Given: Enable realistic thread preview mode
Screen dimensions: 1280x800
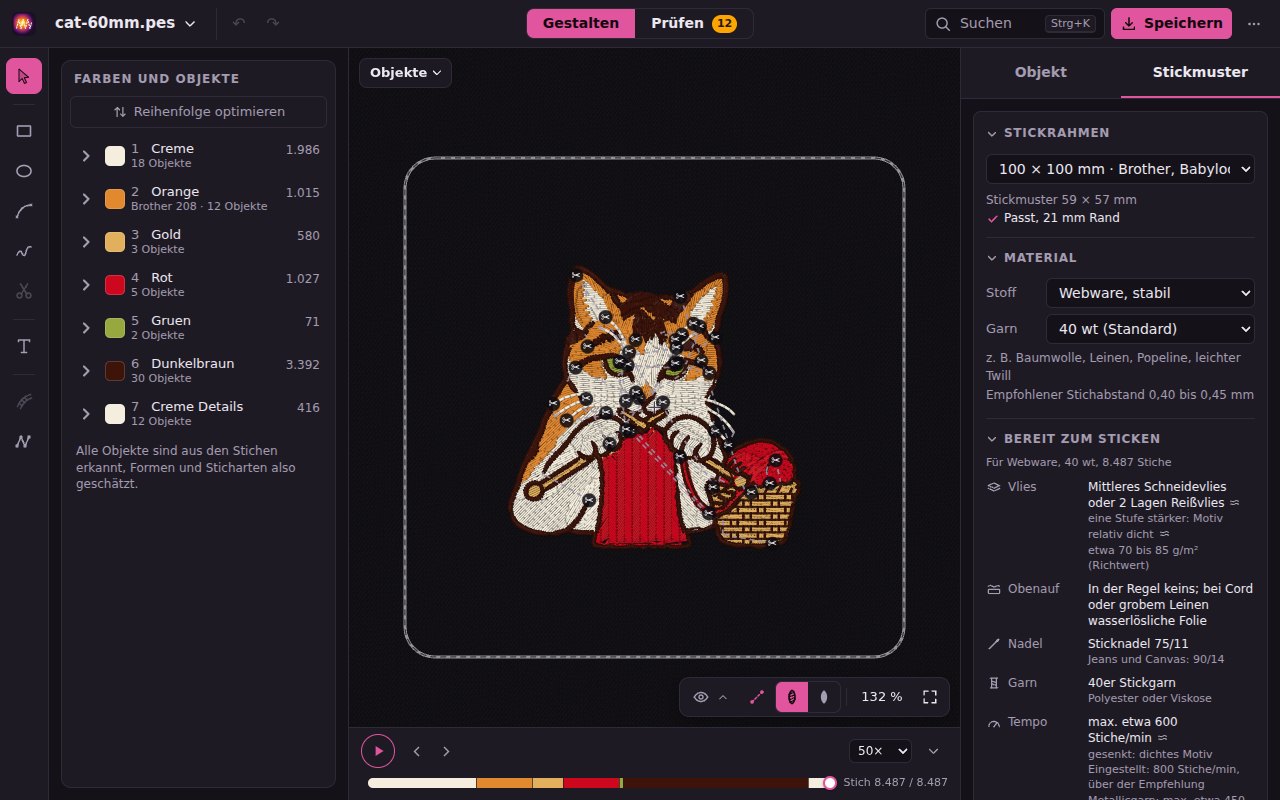Looking at the screenshot, I should coord(791,697).
